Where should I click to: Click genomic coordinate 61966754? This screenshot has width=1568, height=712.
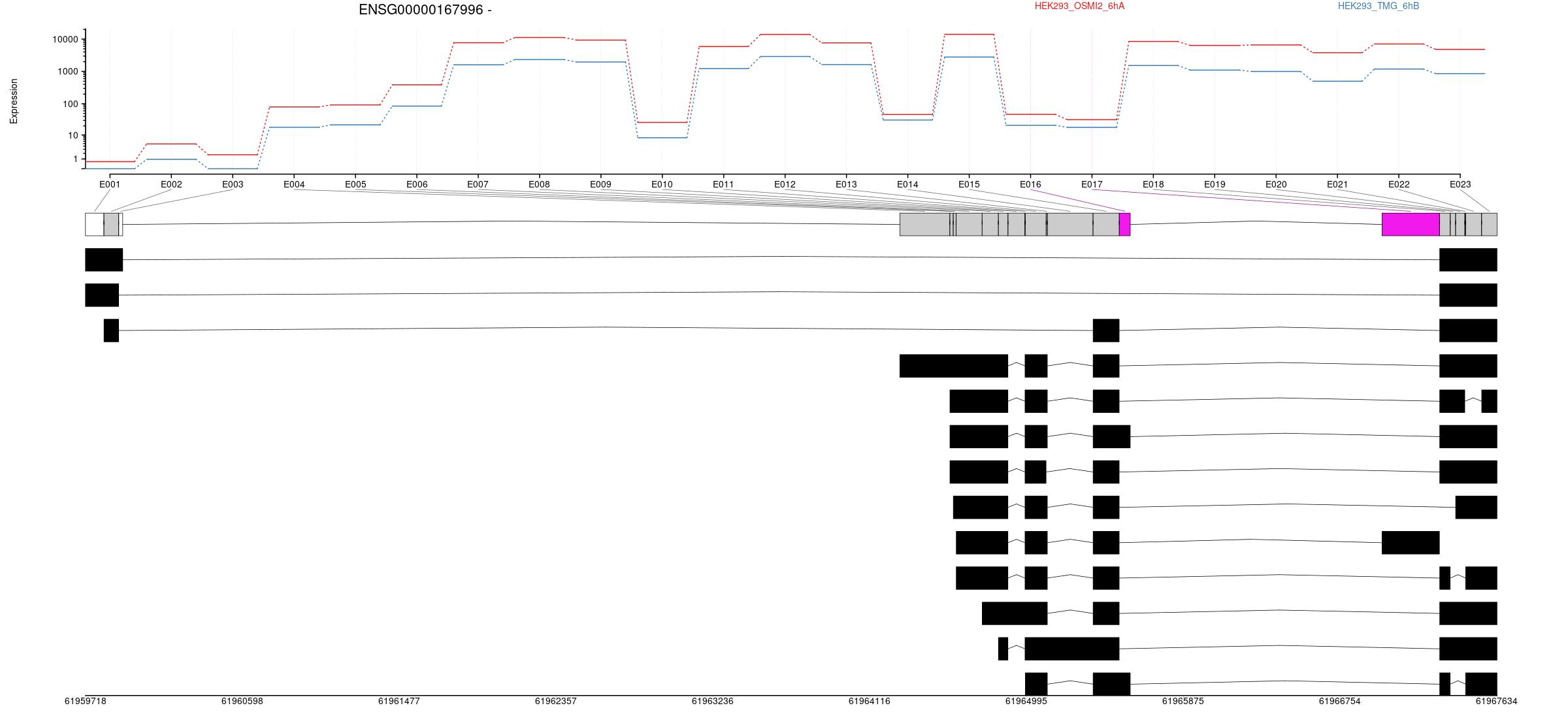pyautogui.click(x=1339, y=701)
